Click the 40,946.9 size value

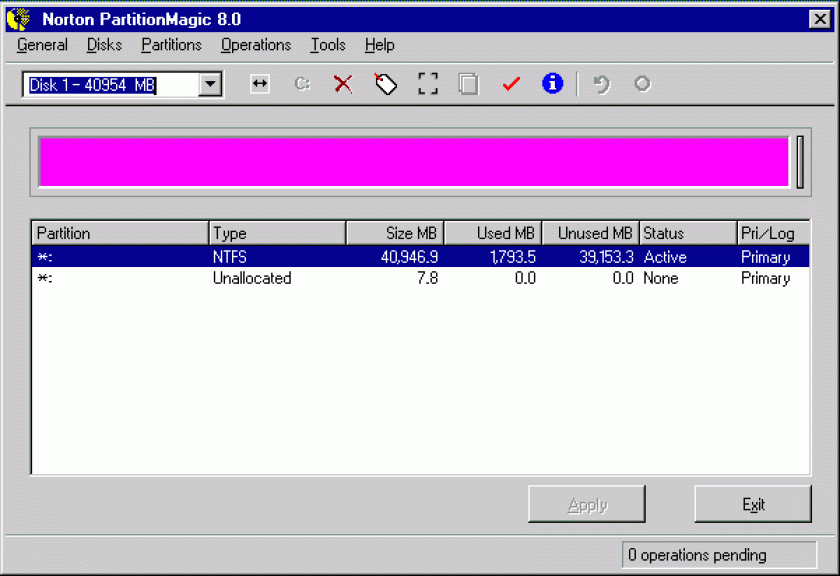pos(409,257)
